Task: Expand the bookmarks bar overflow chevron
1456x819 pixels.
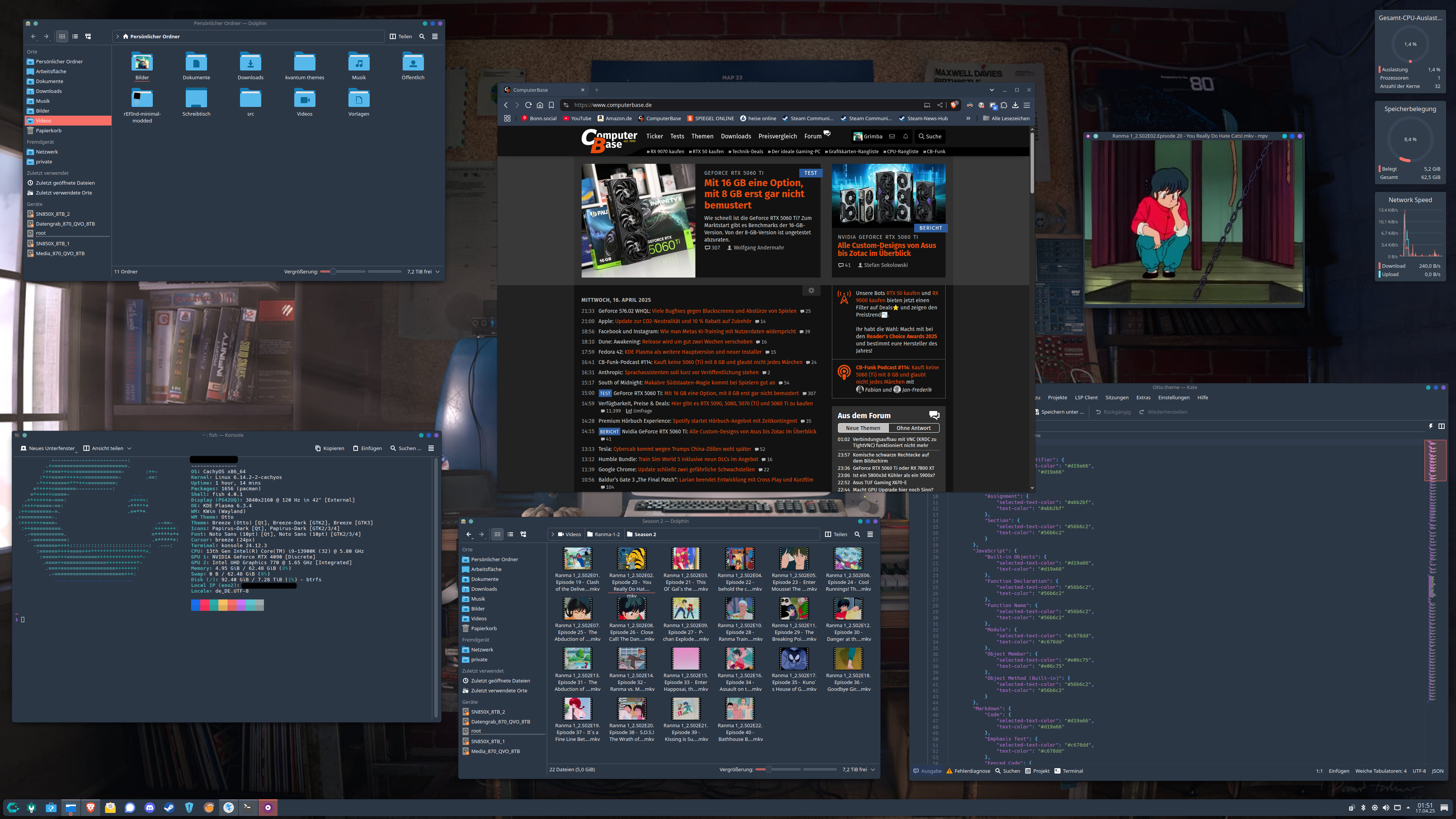Action: (x=968, y=119)
